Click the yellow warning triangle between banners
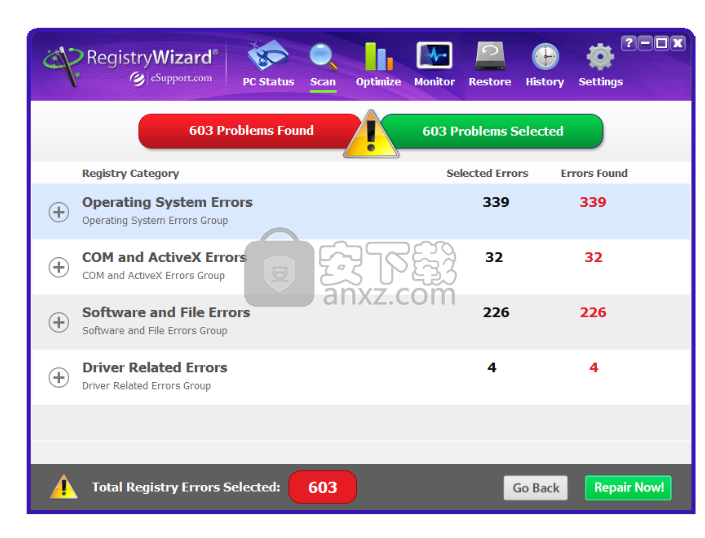The height and width of the screenshot is (538, 705). (x=371, y=134)
